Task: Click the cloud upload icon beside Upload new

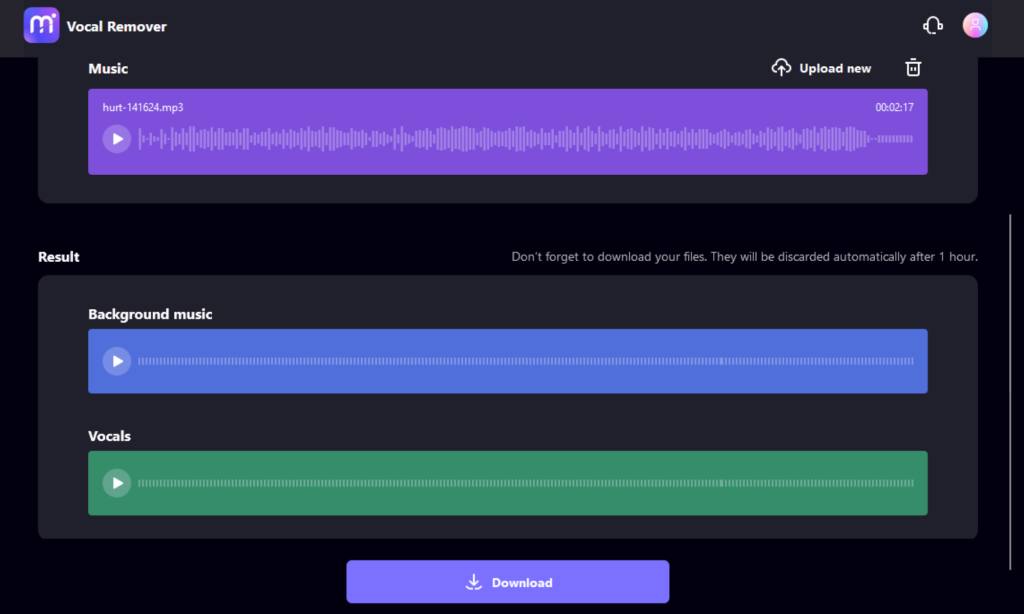Action: tap(782, 67)
